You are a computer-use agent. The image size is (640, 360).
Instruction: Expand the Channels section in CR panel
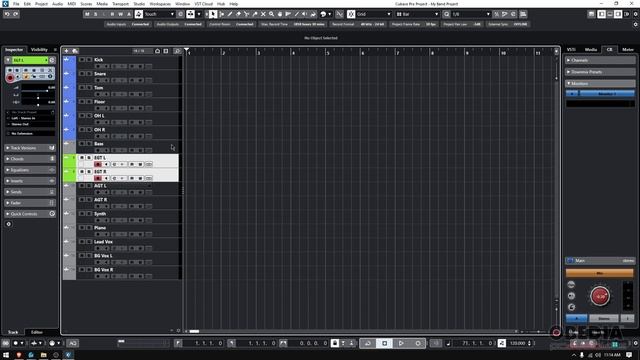[600, 60]
